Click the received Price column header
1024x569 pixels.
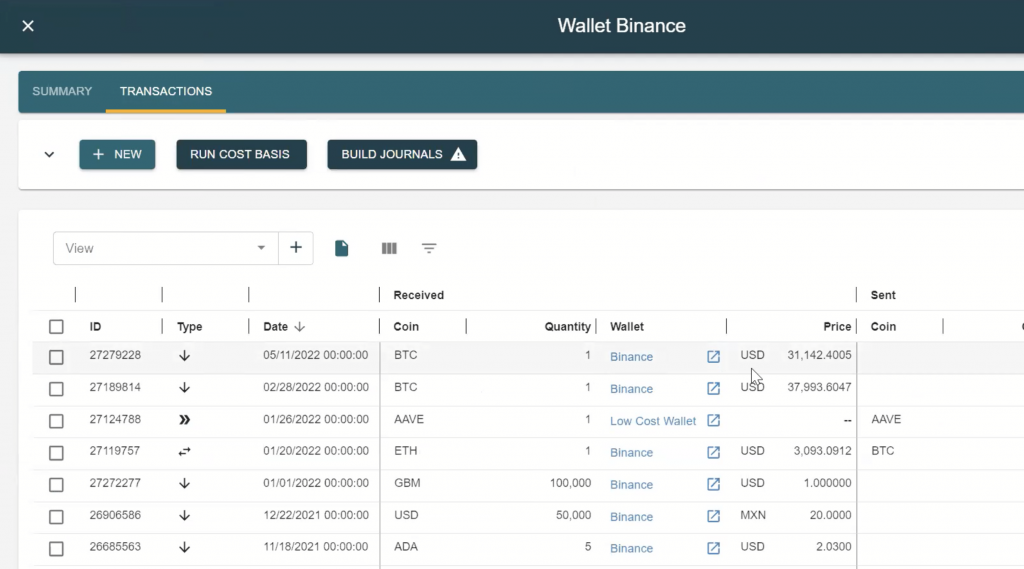tap(837, 327)
